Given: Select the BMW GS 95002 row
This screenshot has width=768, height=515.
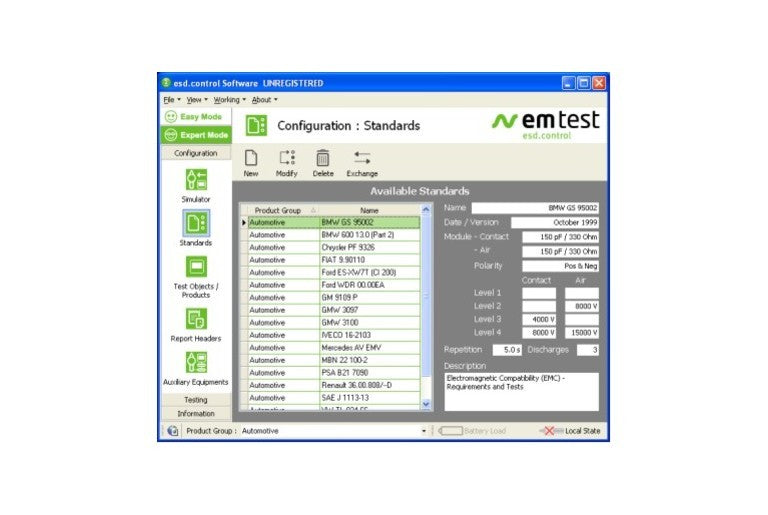Looking at the screenshot, I should click(334, 222).
